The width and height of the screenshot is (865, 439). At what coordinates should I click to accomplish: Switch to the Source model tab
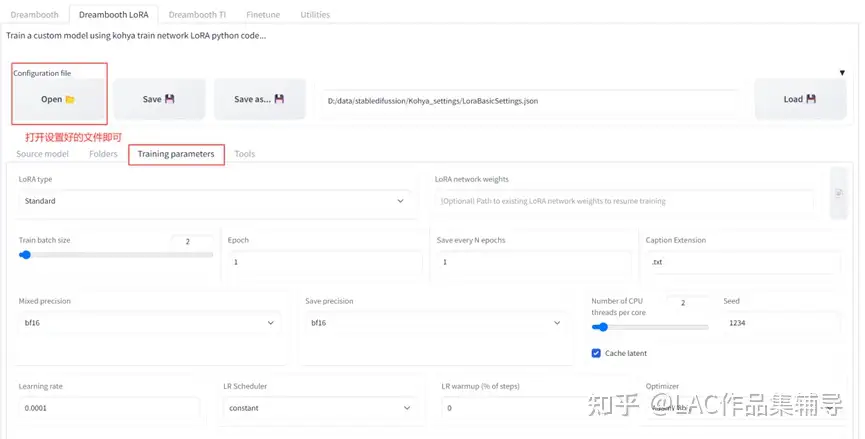tap(42, 154)
